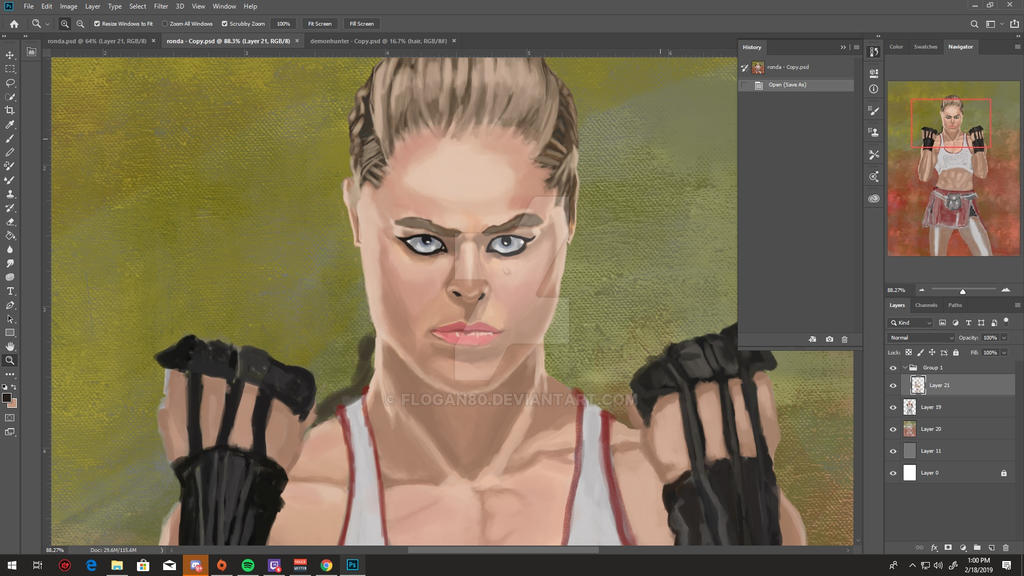Viewport: 1024px width, 576px height.
Task: Select the Eyedropper tool
Action: [10, 125]
